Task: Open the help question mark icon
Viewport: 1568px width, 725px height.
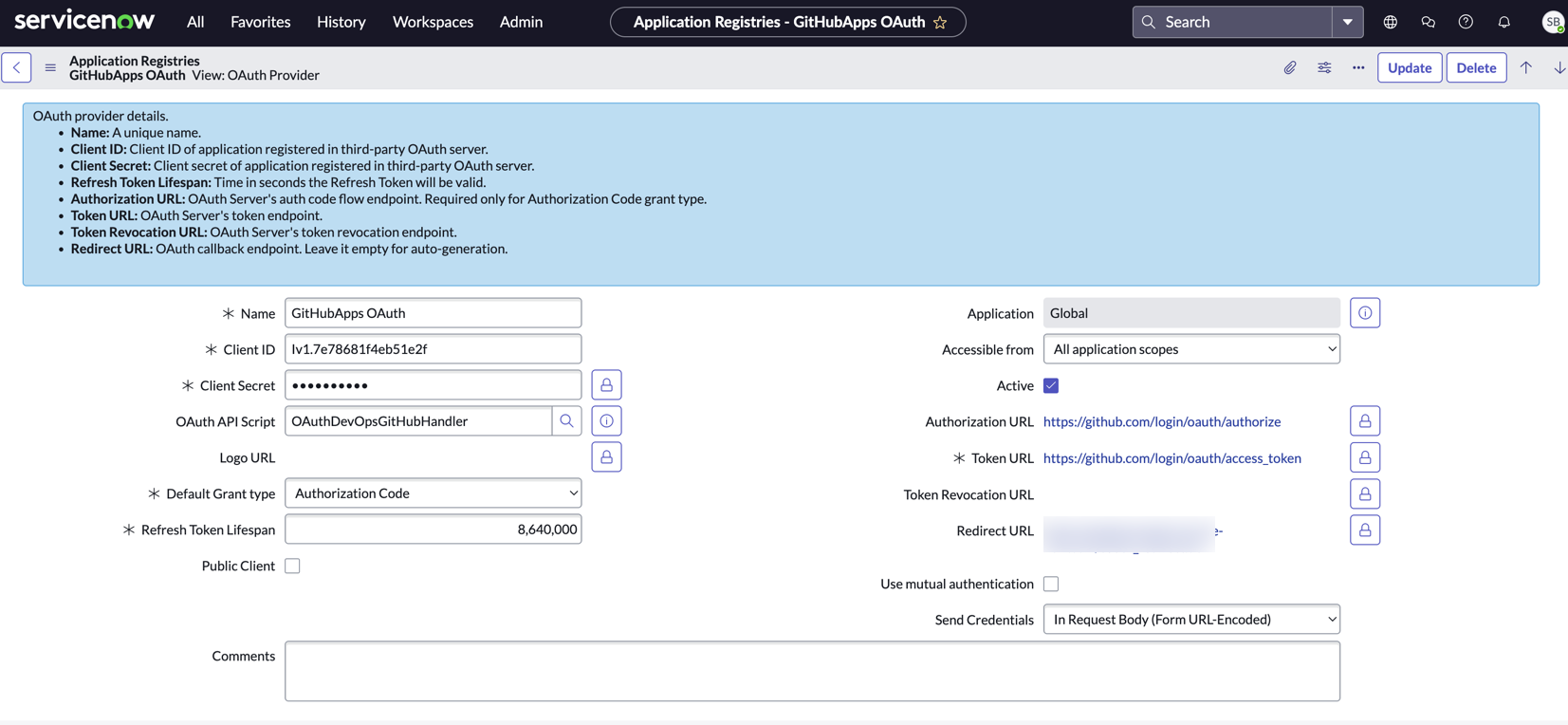Action: click(1467, 22)
